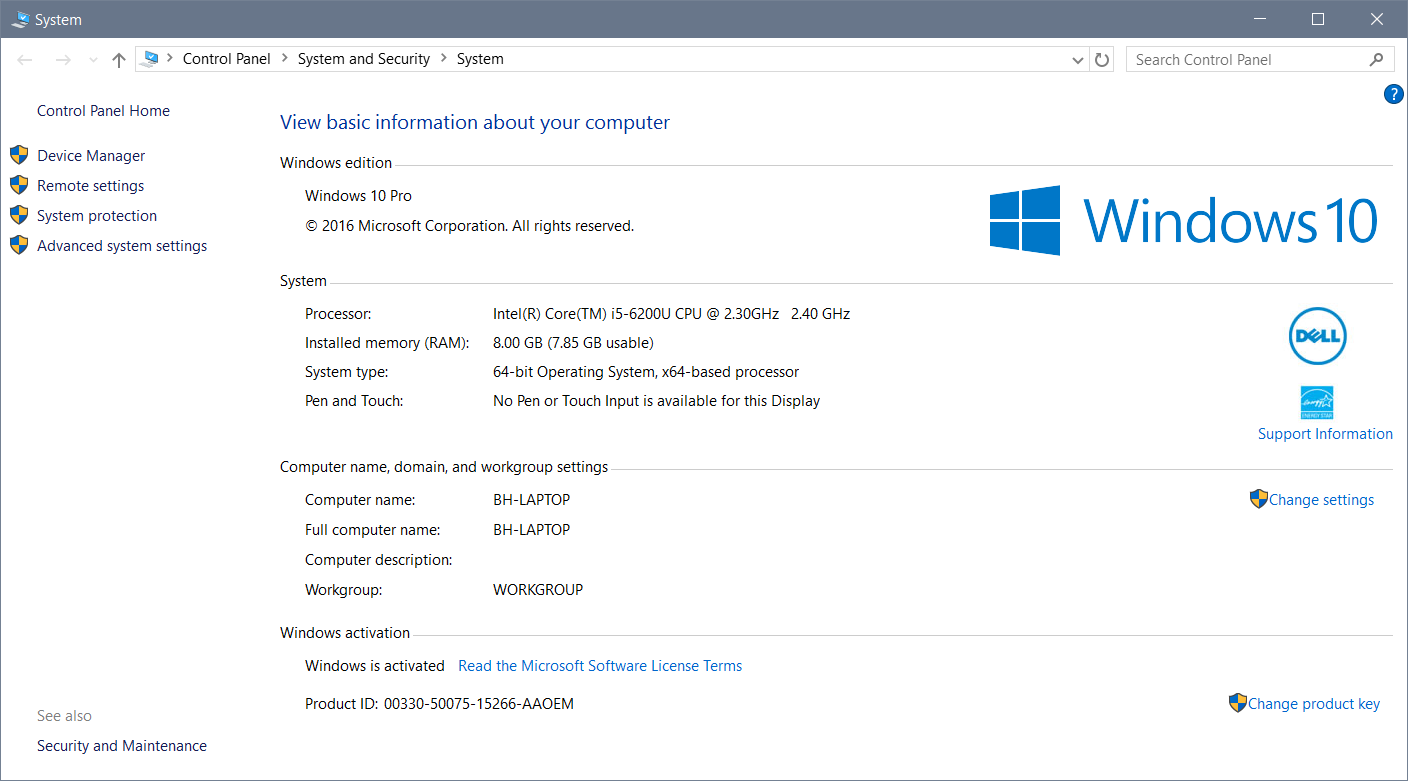Click the Change settings link

coord(1321,499)
